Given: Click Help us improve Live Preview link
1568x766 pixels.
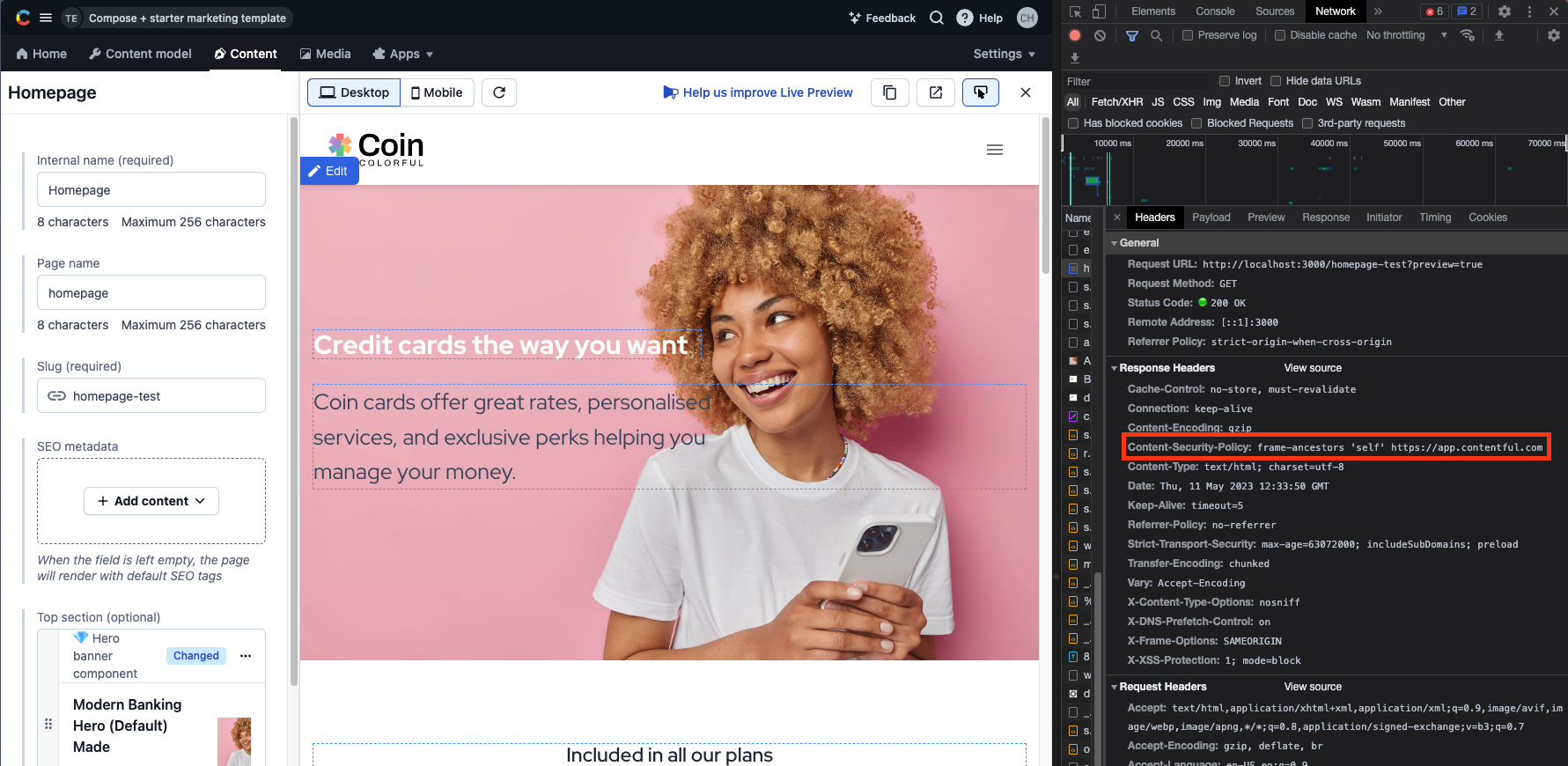Looking at the screenshot, I should pos(758,92).
